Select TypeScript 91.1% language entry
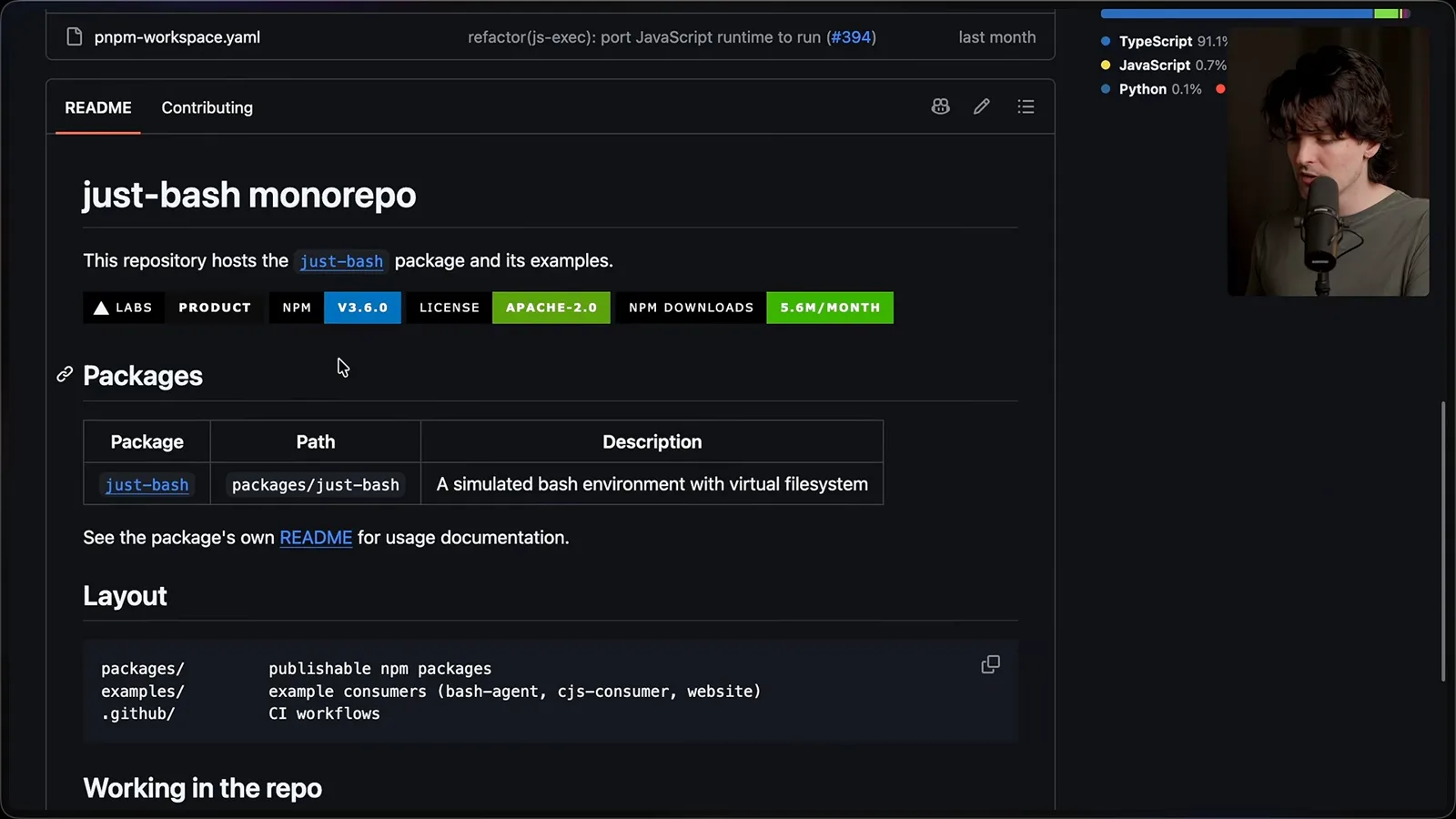This screenshot has width=1456, height=819. point(1164,41)
